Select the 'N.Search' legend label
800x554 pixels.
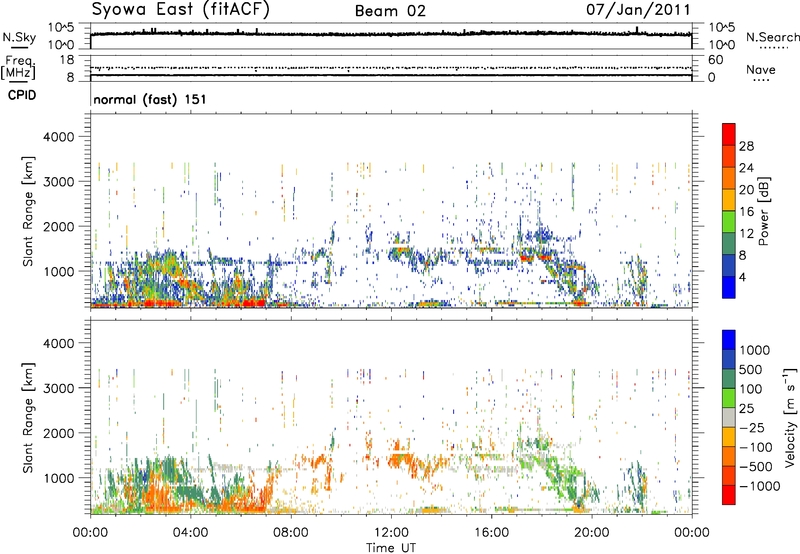(773, 37)
